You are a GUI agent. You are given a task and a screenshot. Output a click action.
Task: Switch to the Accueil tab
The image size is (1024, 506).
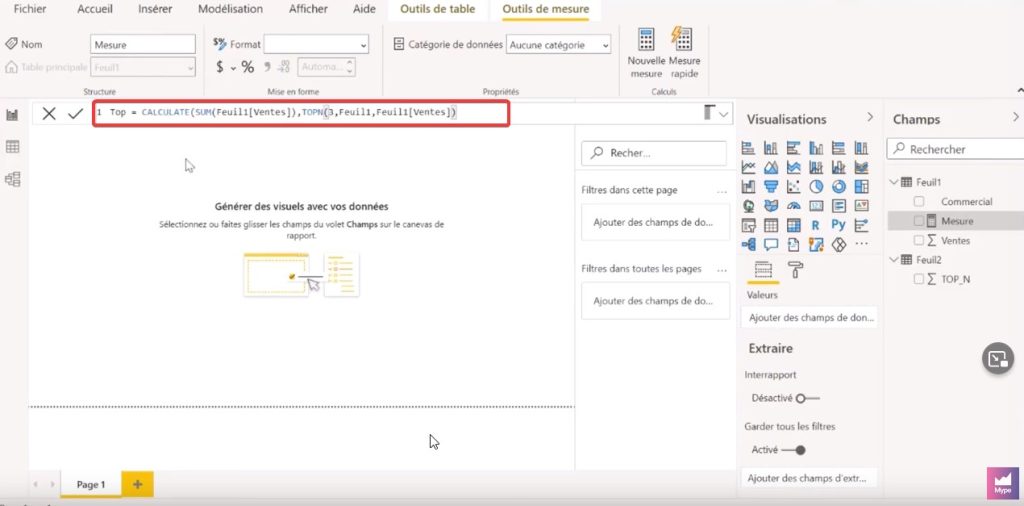(95, 9)
